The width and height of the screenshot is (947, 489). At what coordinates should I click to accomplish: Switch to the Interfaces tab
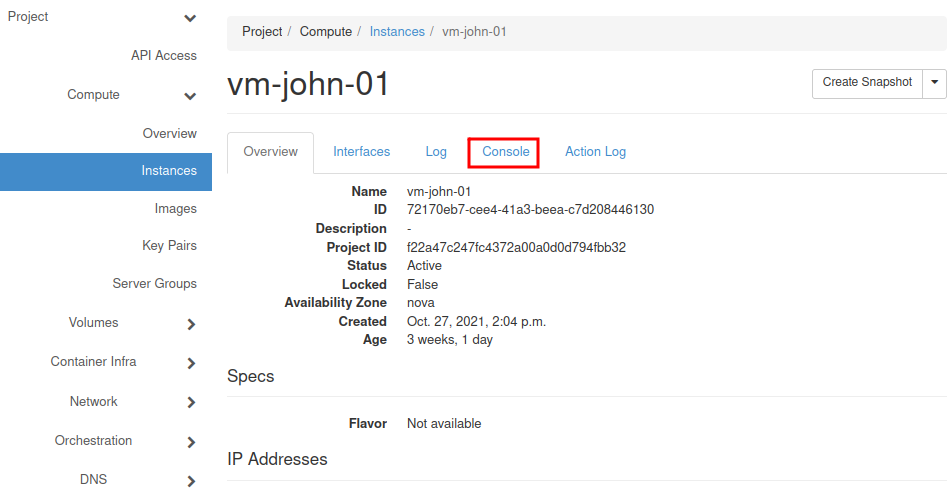[x=361, y=152]
